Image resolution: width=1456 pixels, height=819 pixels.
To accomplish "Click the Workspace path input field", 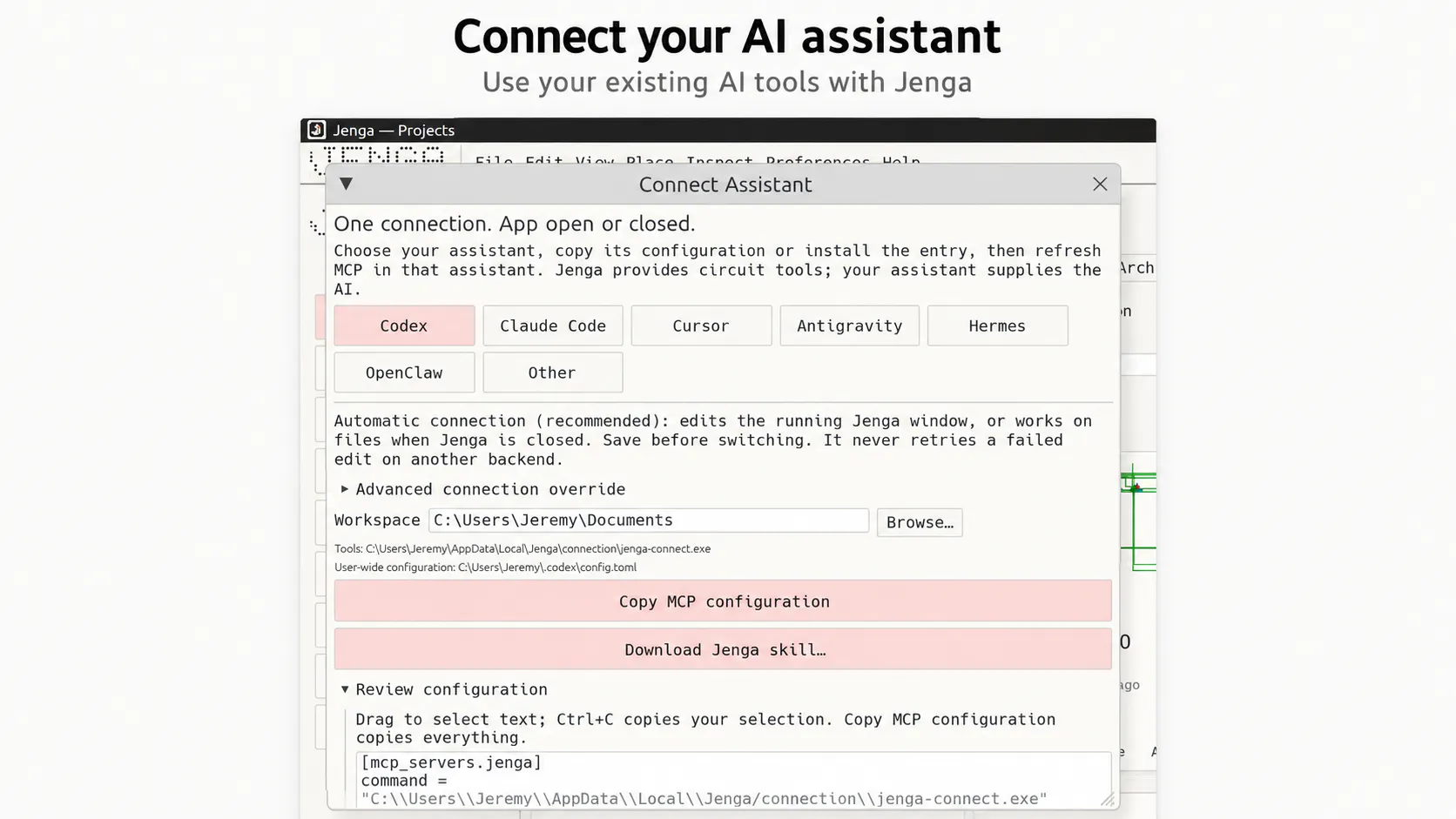I will pyautogui.click(x=649, y=520).
